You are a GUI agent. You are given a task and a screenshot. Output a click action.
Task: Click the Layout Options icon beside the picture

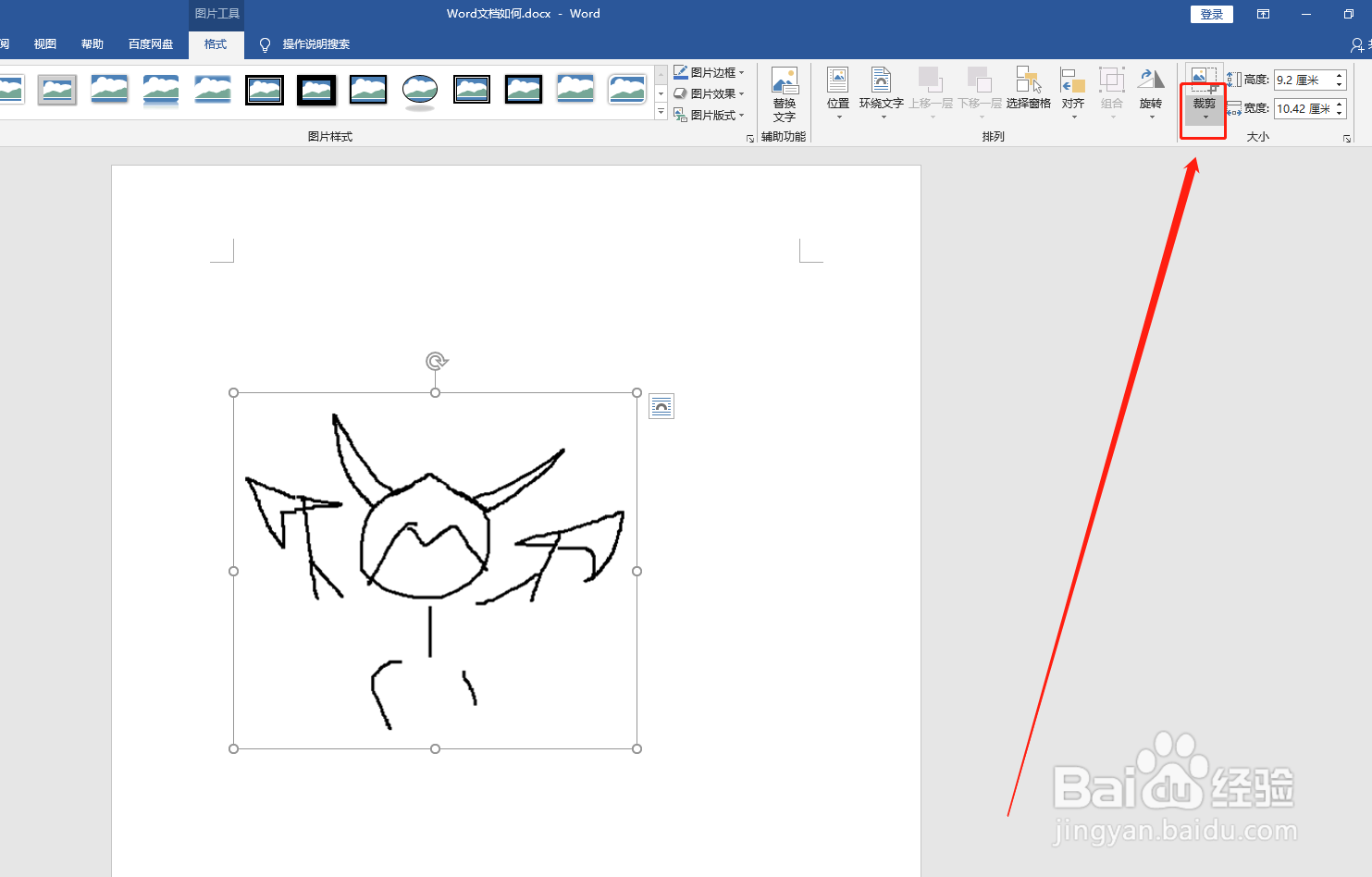[x=661, y=406]
